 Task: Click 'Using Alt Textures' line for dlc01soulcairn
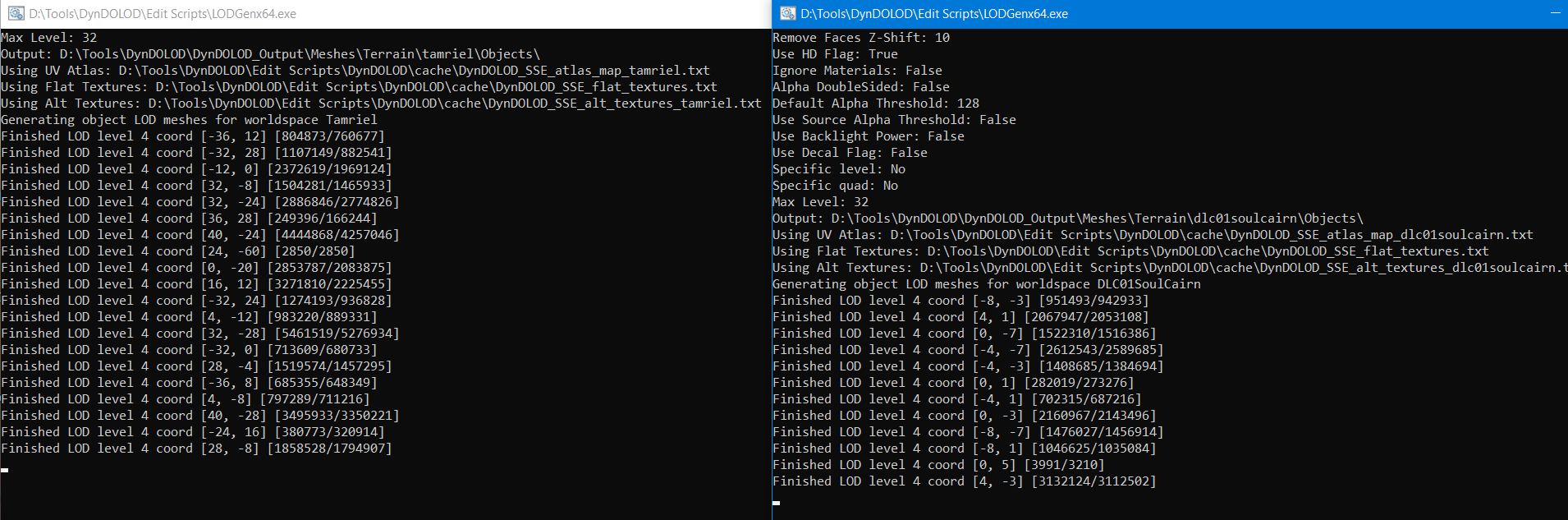[x=1170, y=268]
